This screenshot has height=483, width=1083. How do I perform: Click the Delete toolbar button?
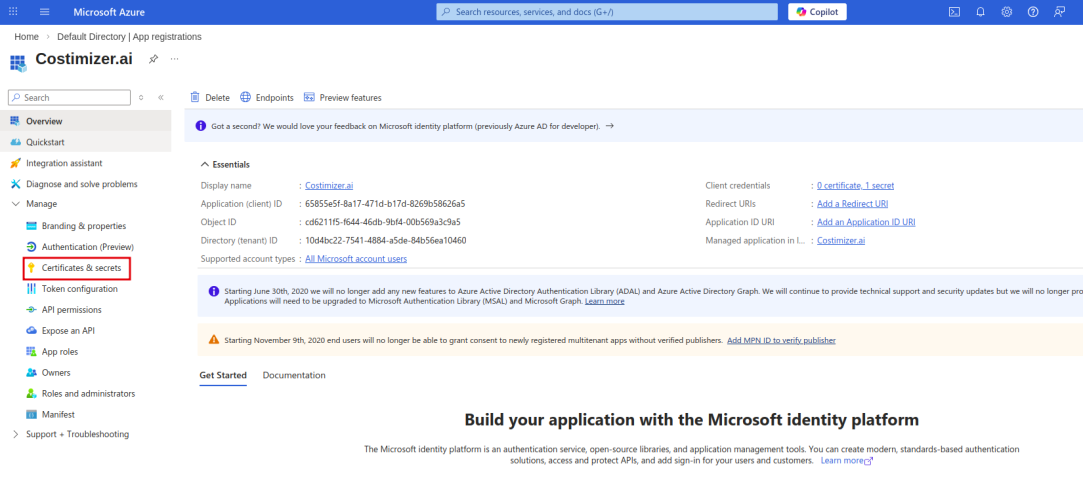[210, 97]
